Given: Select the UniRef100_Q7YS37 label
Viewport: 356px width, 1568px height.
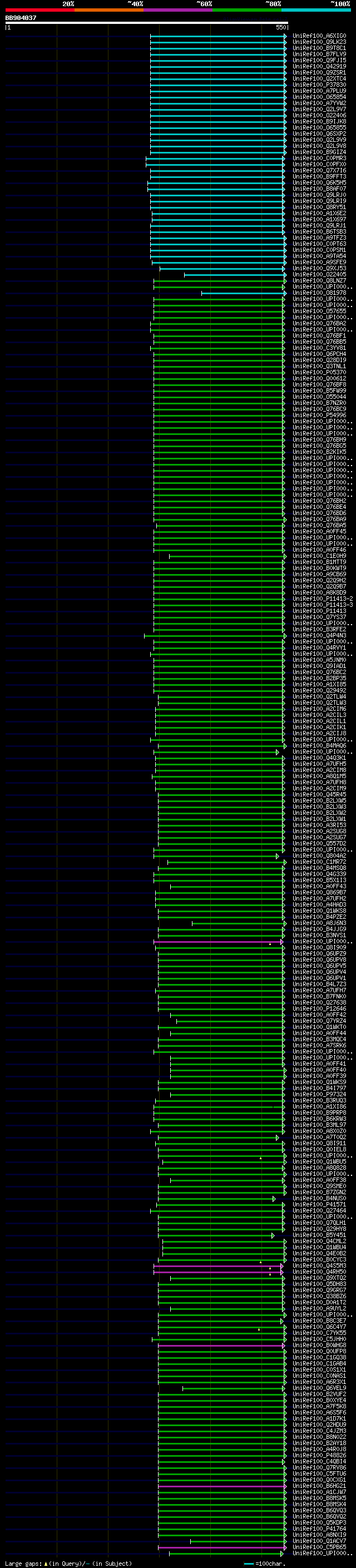Looking at the screenshot, I should pyautogui.click(x=319, y=617).
